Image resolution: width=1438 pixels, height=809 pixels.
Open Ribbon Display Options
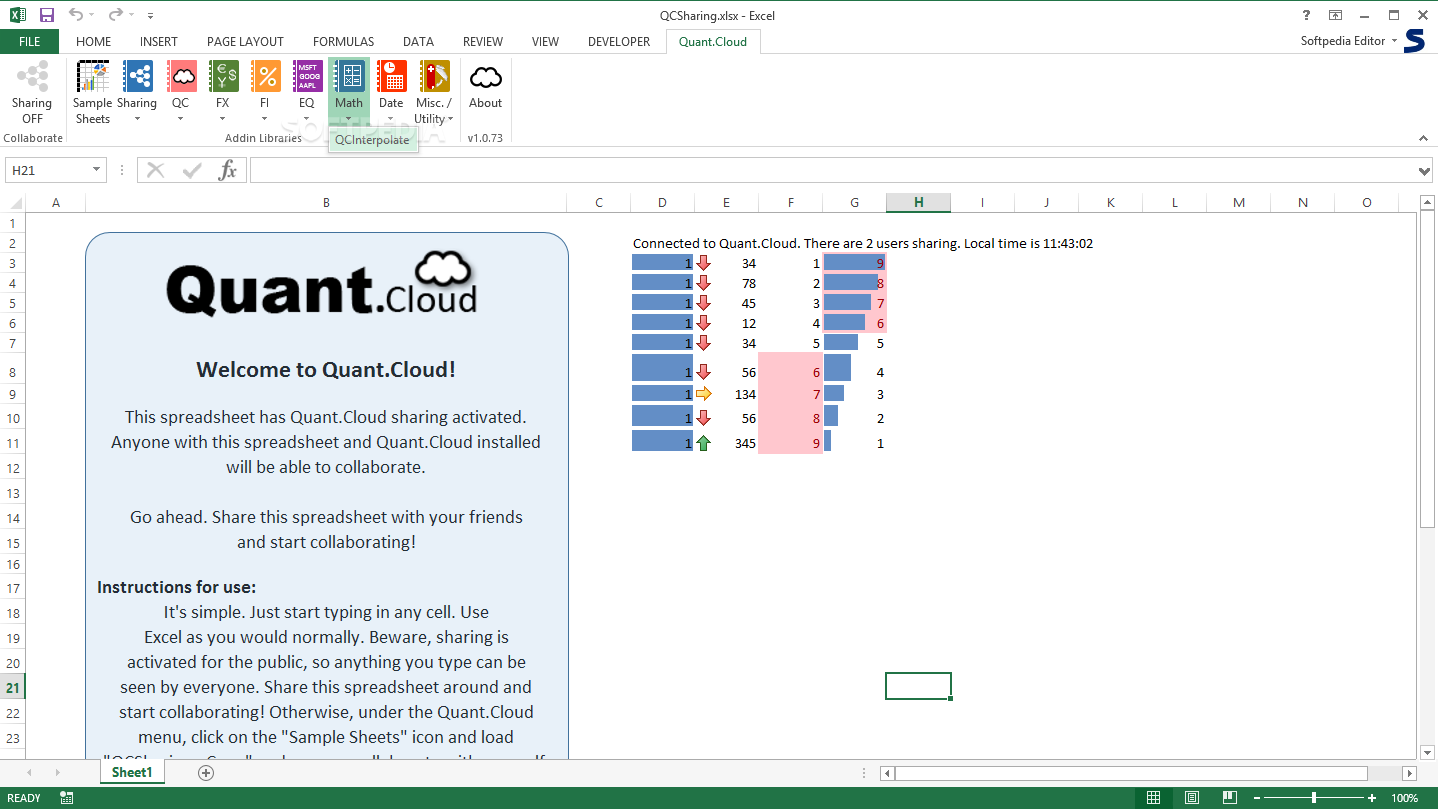tap(1335, 15)
